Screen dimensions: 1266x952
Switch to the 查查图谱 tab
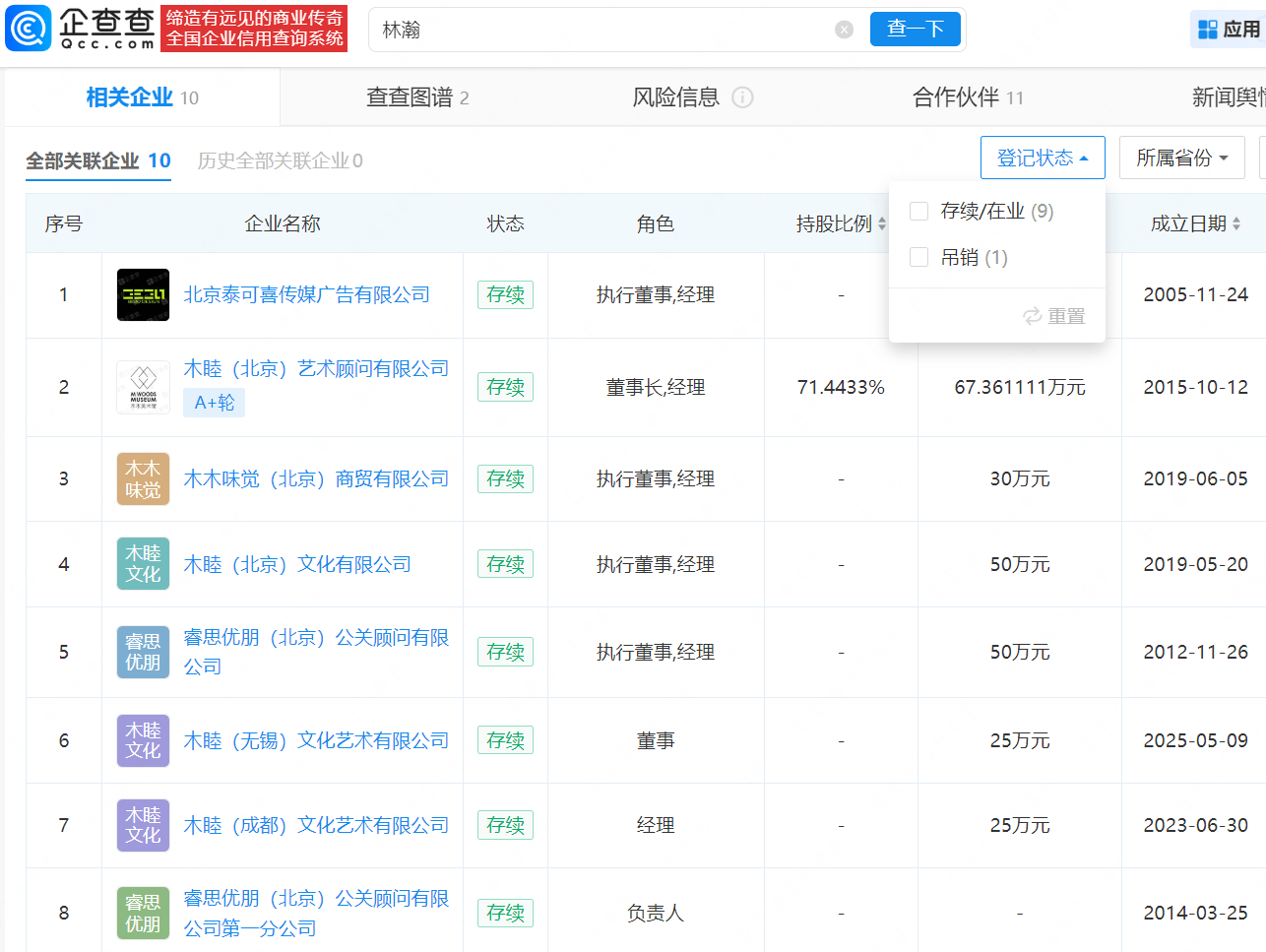pos(417,97)
